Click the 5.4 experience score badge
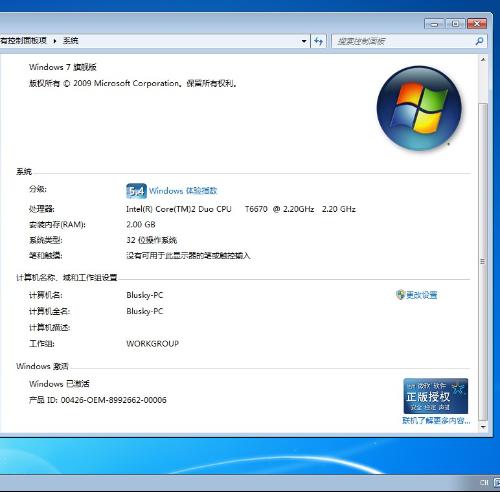 [x=136, y=191]
